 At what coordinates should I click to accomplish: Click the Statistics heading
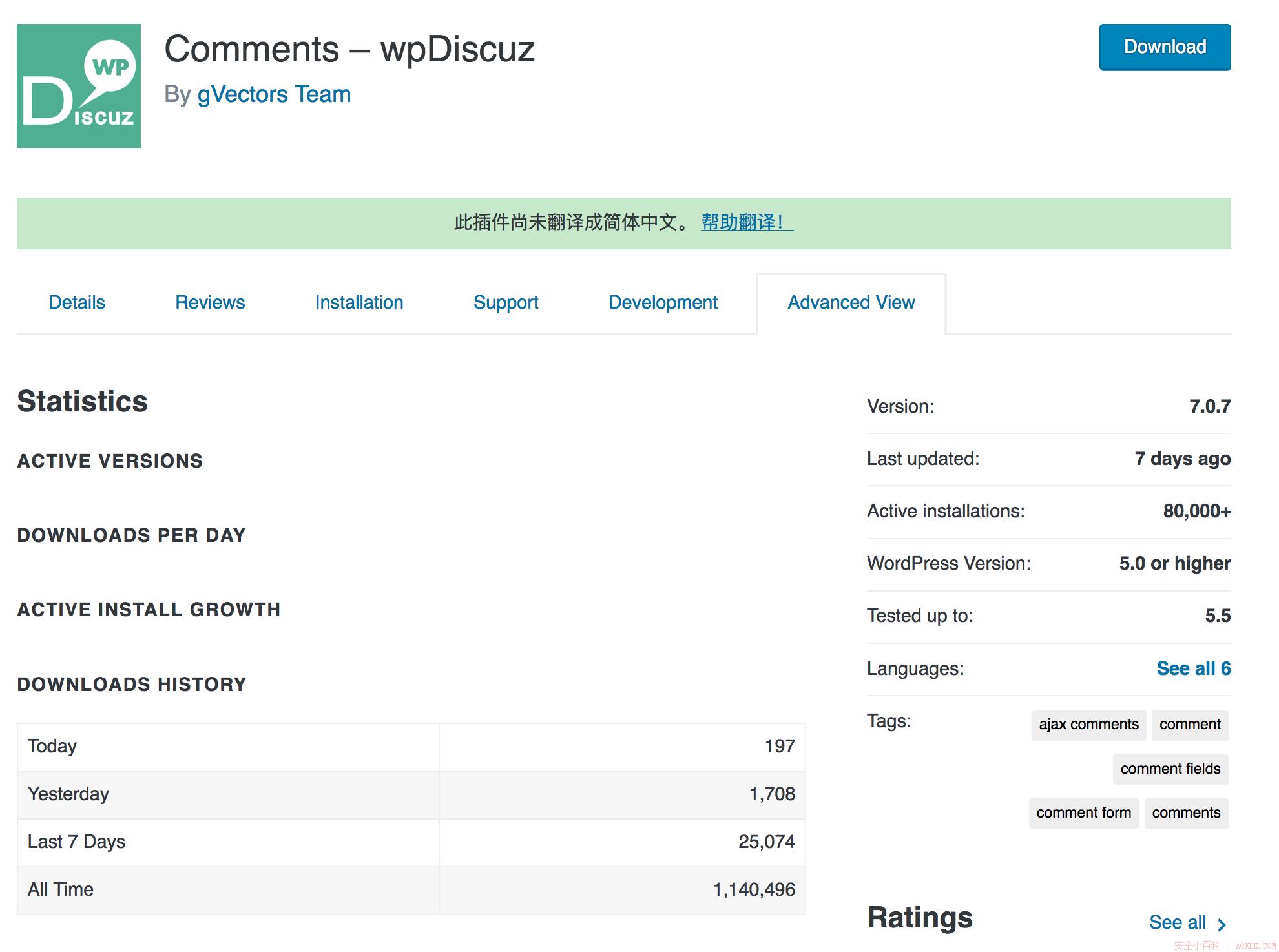pyautogui.click(x=82, y=402)
